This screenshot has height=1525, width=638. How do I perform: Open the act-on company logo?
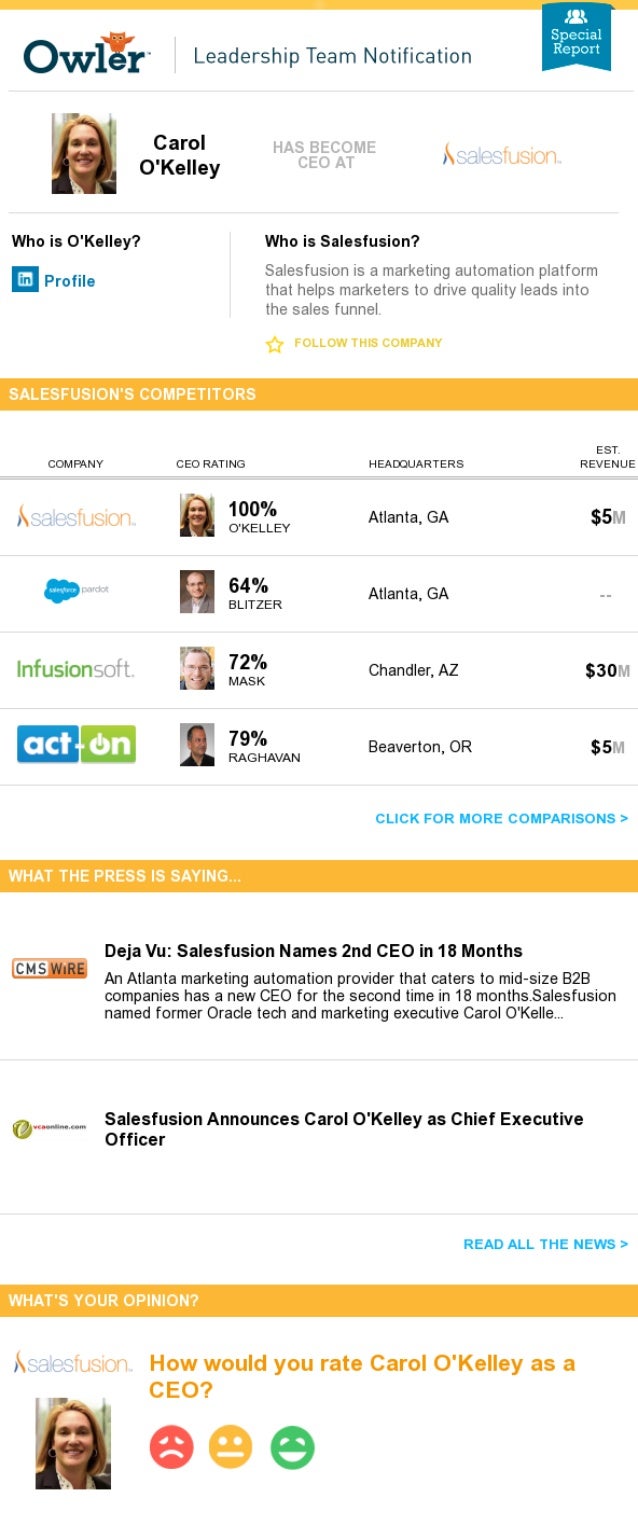(x=76, y=744)
